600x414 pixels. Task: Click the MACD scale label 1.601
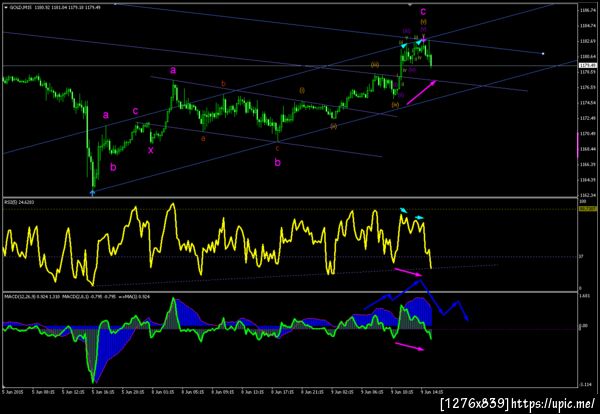(585, 296)
